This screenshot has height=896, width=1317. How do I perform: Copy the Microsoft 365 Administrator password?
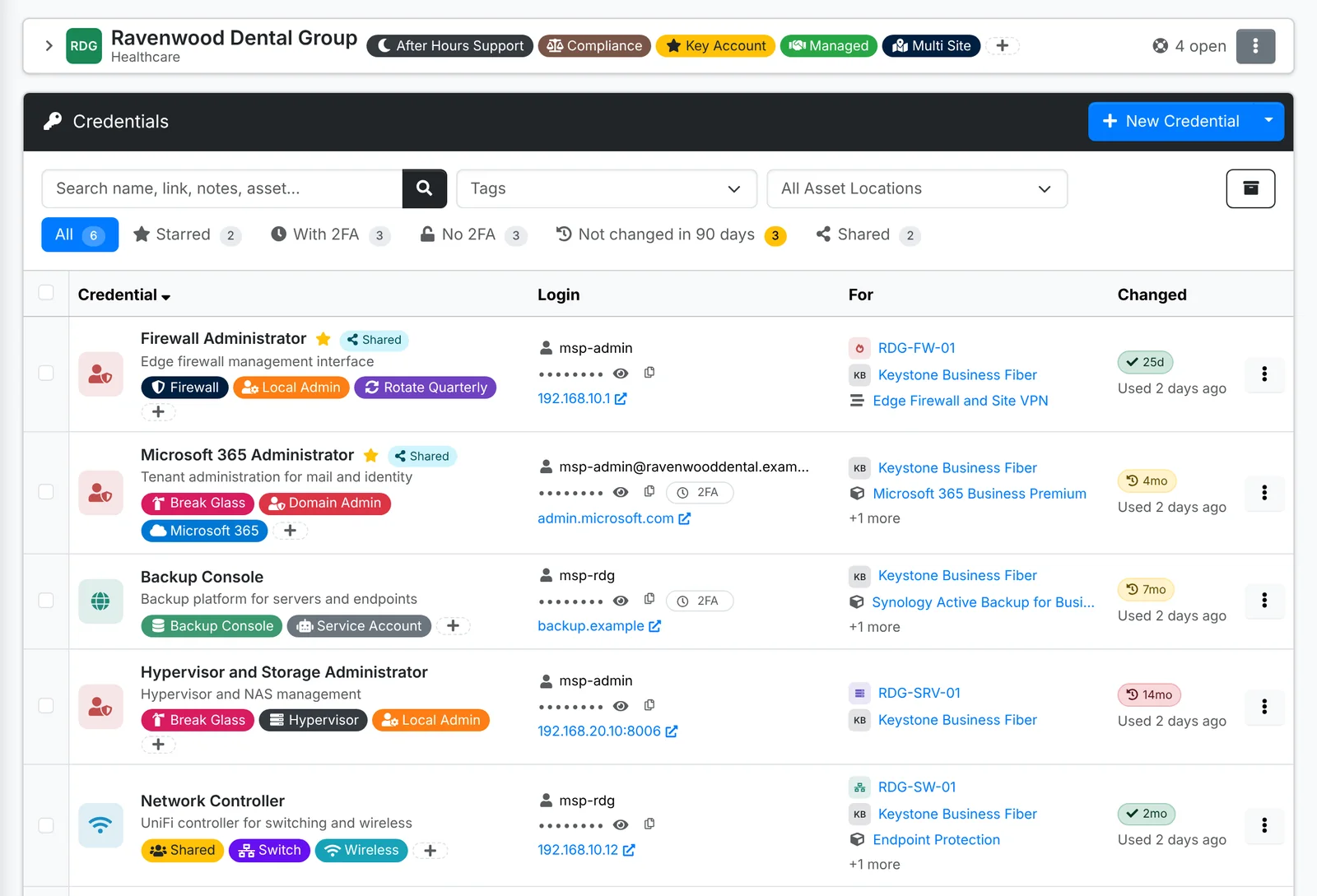[x=649, y=491]
